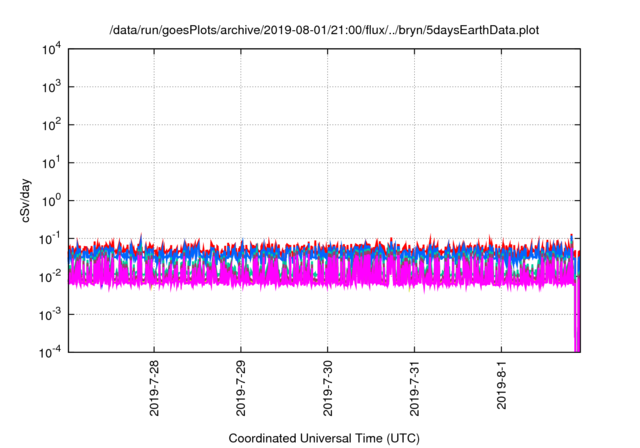Screen dimensions: 640x448
Task: Click the magenta data drop at plot end
Action: pos(577,314)
